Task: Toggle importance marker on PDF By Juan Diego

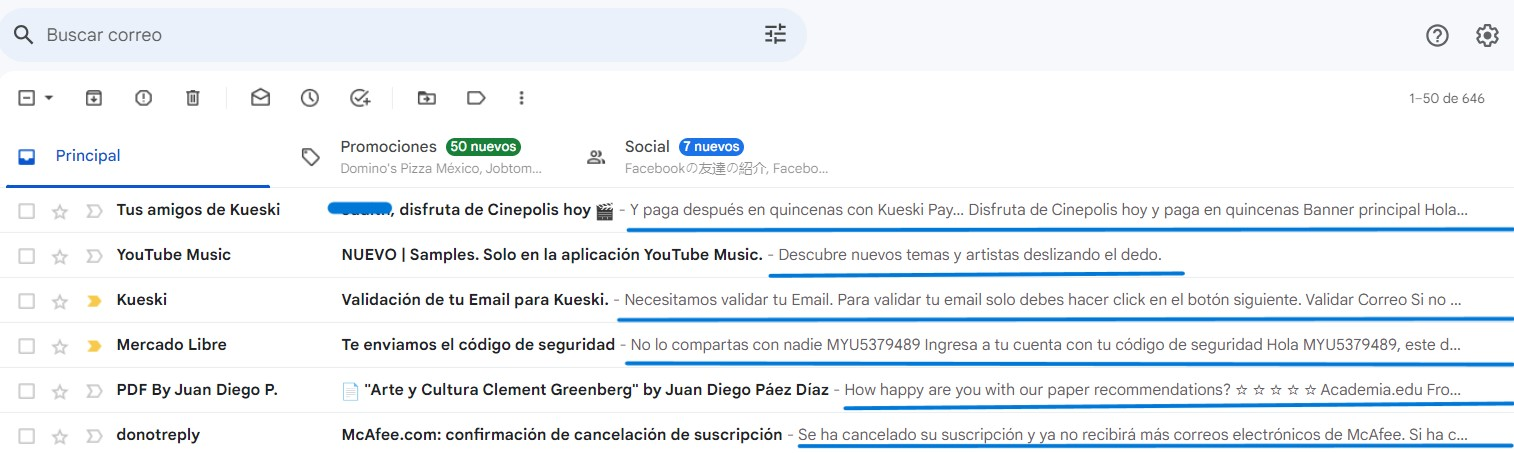Action: click(x=94, y=391)
